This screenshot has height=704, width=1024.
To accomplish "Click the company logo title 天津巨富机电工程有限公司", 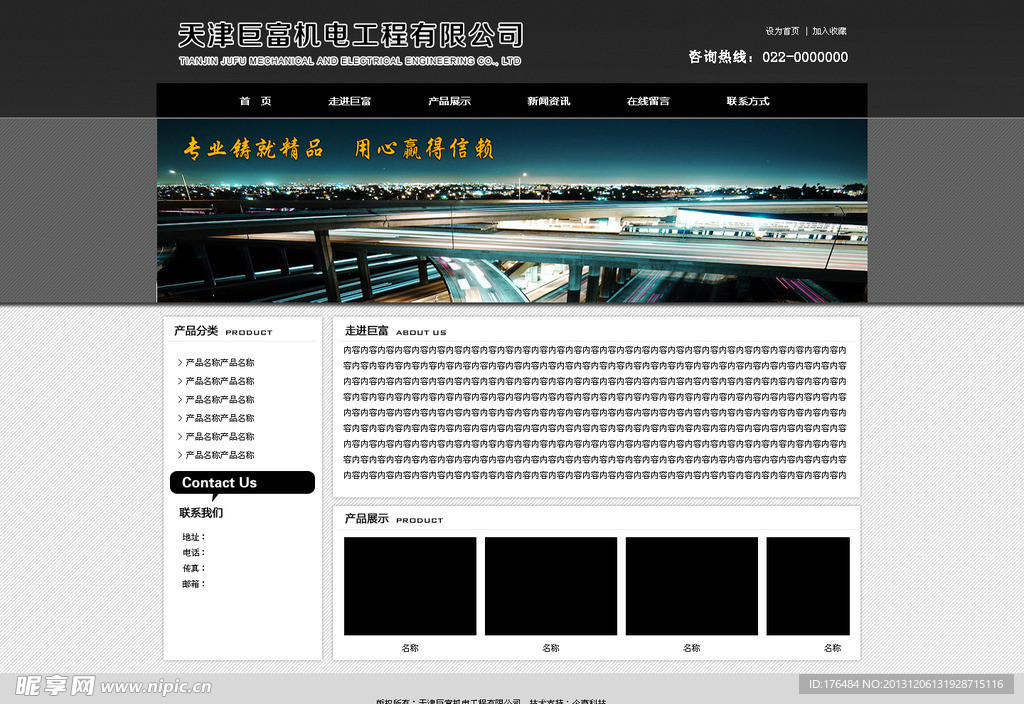I will (350, 36).
